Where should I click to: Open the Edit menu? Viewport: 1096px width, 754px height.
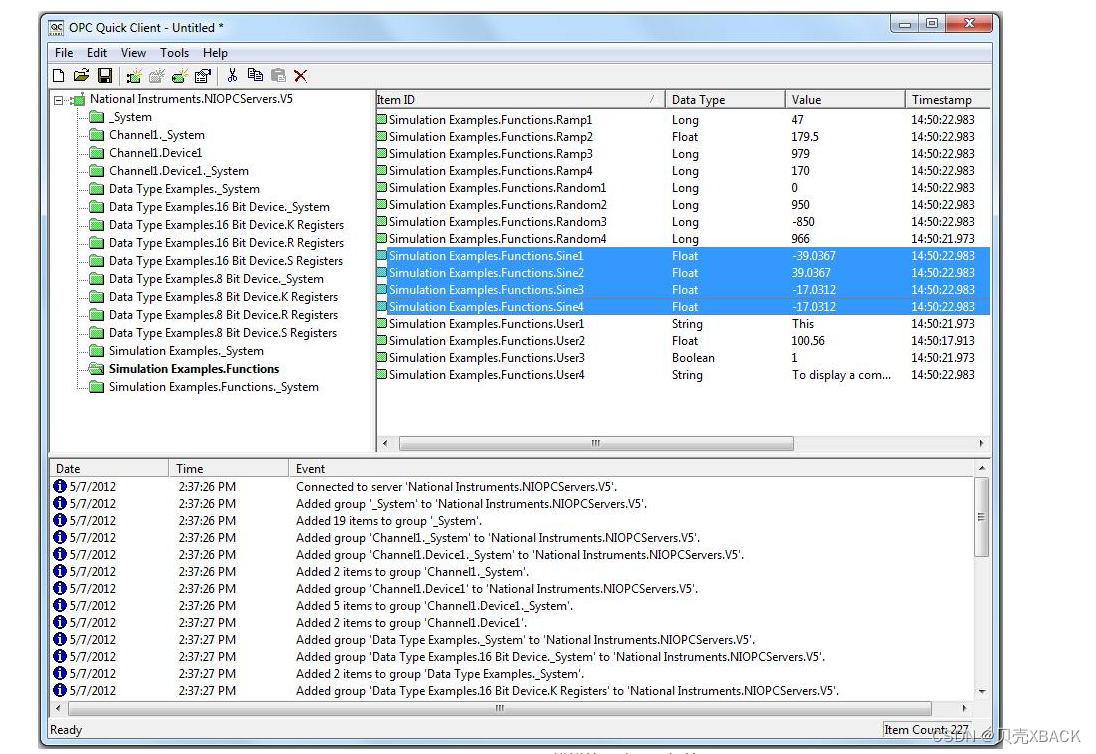coord(96,53)
